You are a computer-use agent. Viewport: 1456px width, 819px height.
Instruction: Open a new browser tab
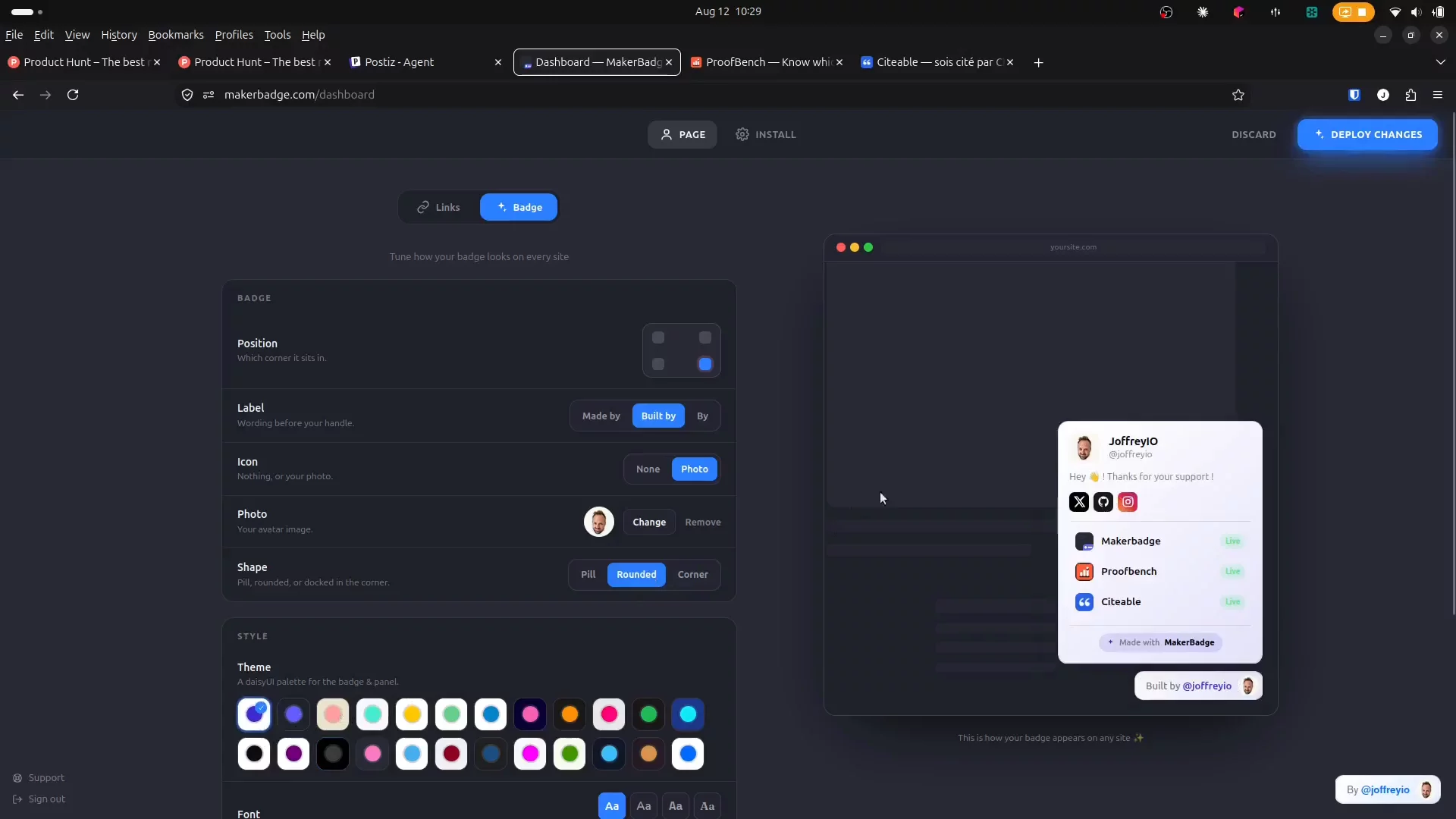click(1039, 62)
